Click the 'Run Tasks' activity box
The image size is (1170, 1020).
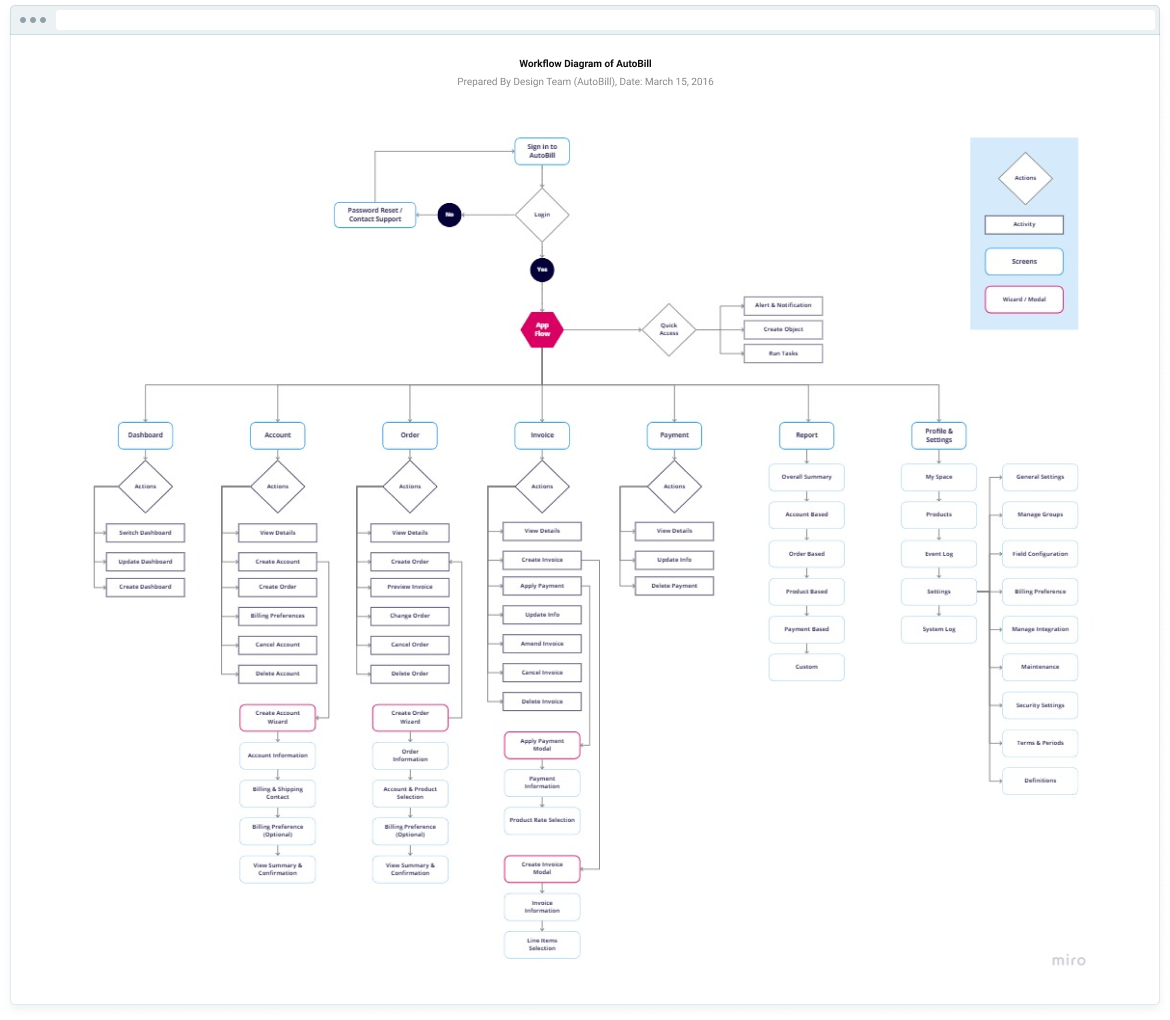pyautogui.click(x=783, y=353)
